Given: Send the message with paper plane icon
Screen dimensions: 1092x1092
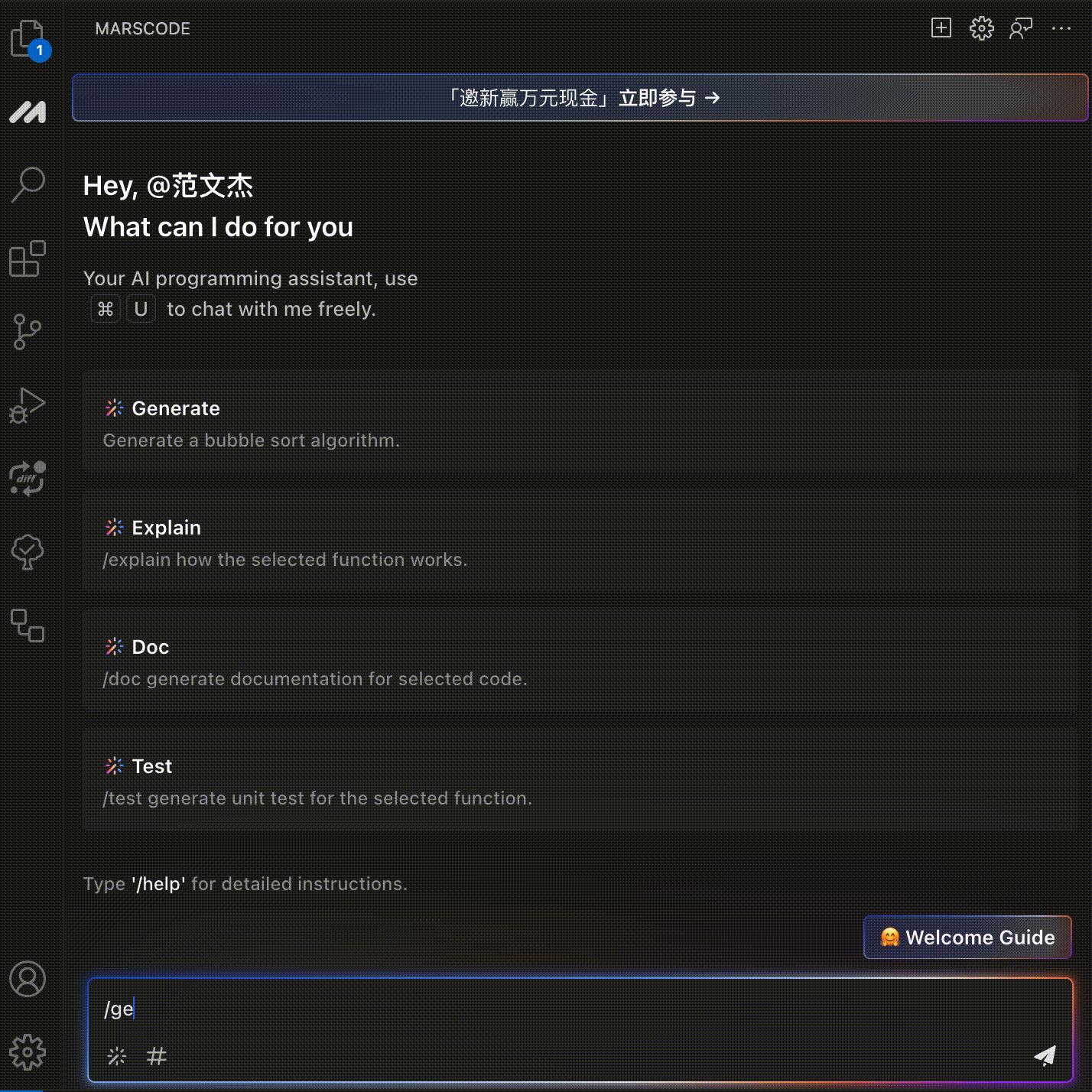Looking at the screenshot, I should coord(1045,1055).
